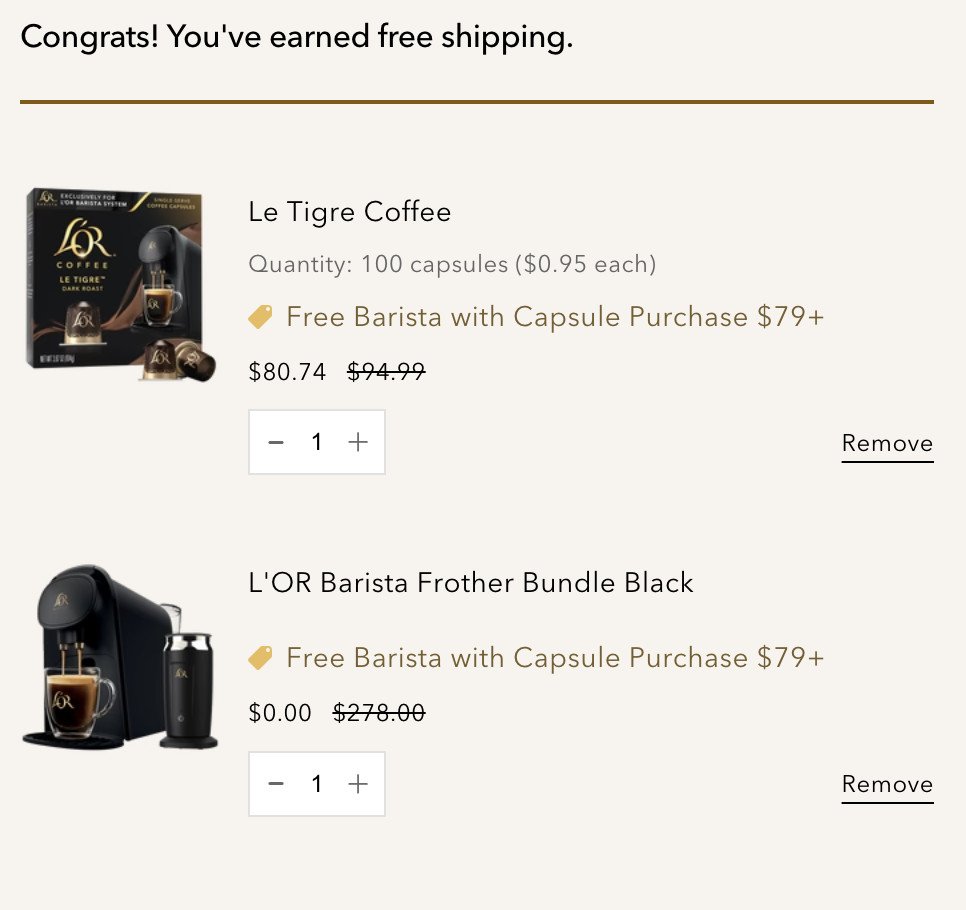Decrease Le Tigre Coffee quantity with minus
The image size is (966, 910).
click(x=277, y=442)
